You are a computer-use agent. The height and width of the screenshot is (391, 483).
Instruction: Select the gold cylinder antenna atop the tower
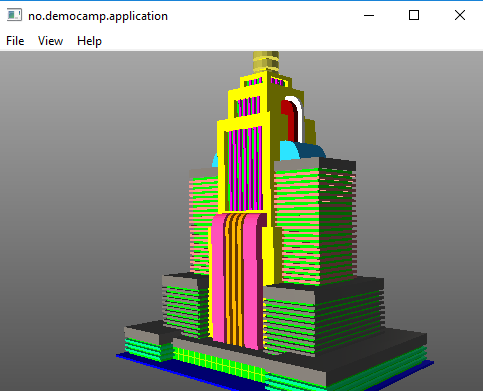266,61
